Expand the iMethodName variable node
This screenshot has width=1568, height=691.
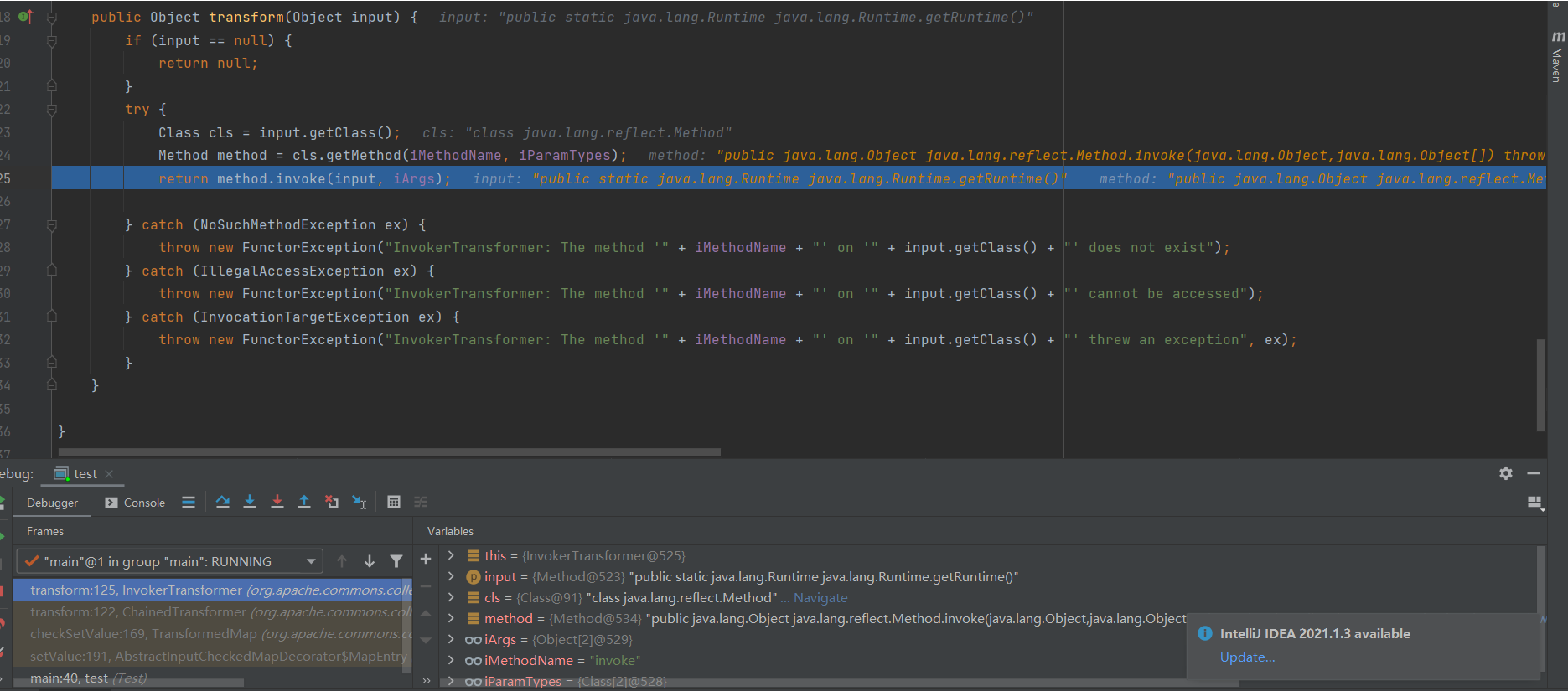point(451,660)
